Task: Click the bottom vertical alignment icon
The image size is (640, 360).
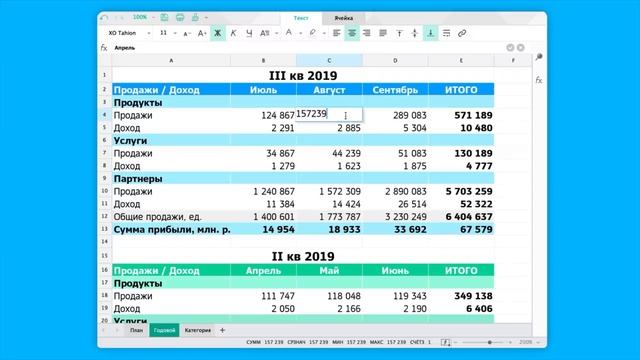Action: (x=430, y=33)
